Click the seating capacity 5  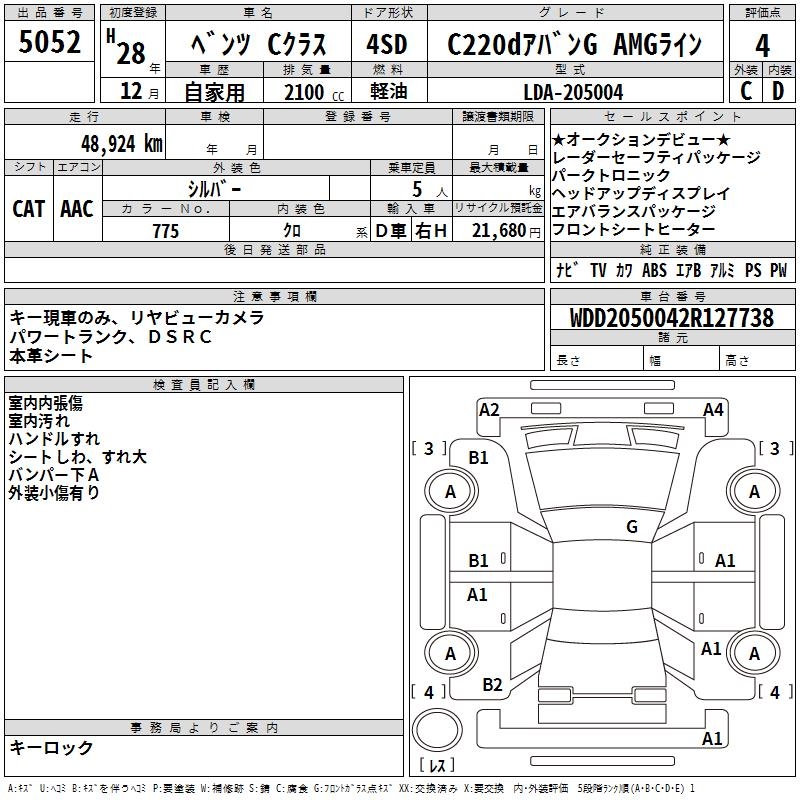pos(417,189)
